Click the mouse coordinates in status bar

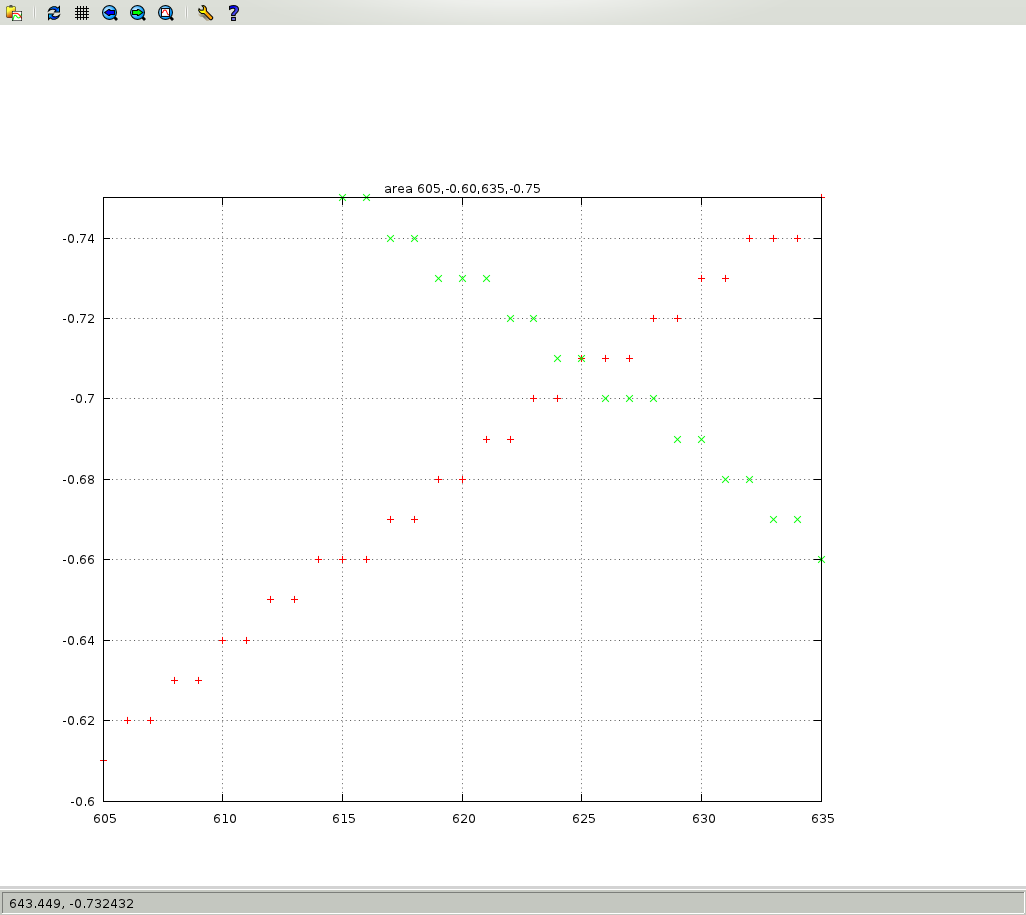click(71, 903)
